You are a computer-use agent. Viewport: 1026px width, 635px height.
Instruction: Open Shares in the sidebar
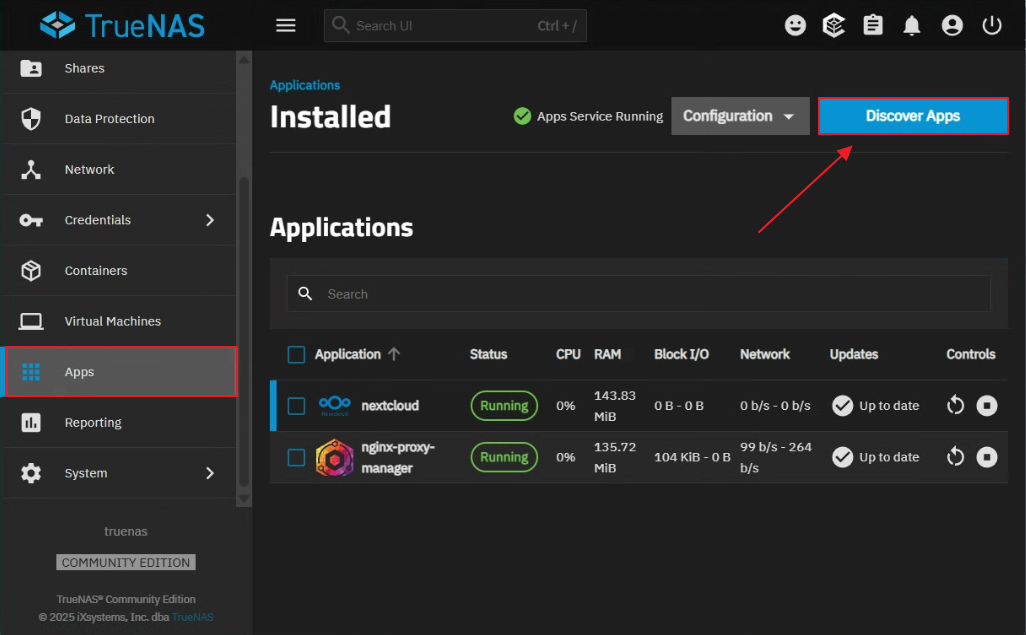[118, 68]
